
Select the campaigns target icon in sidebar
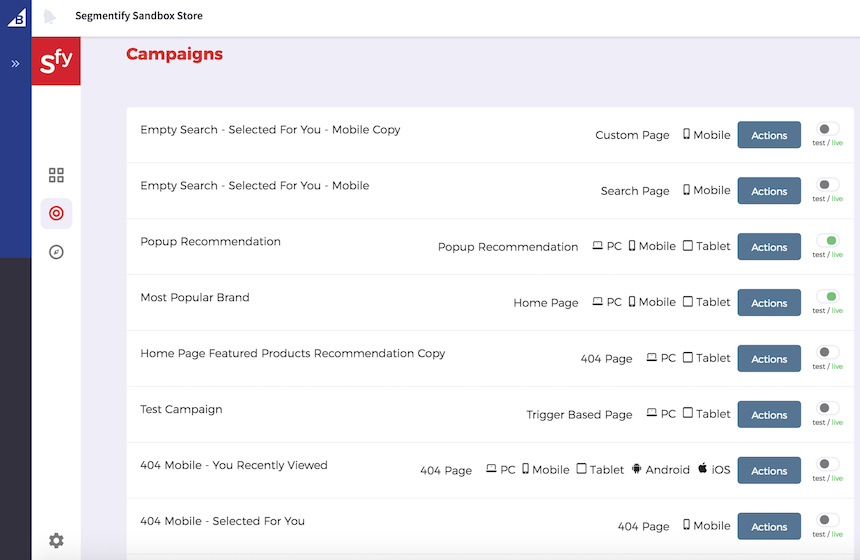[56, 213]
